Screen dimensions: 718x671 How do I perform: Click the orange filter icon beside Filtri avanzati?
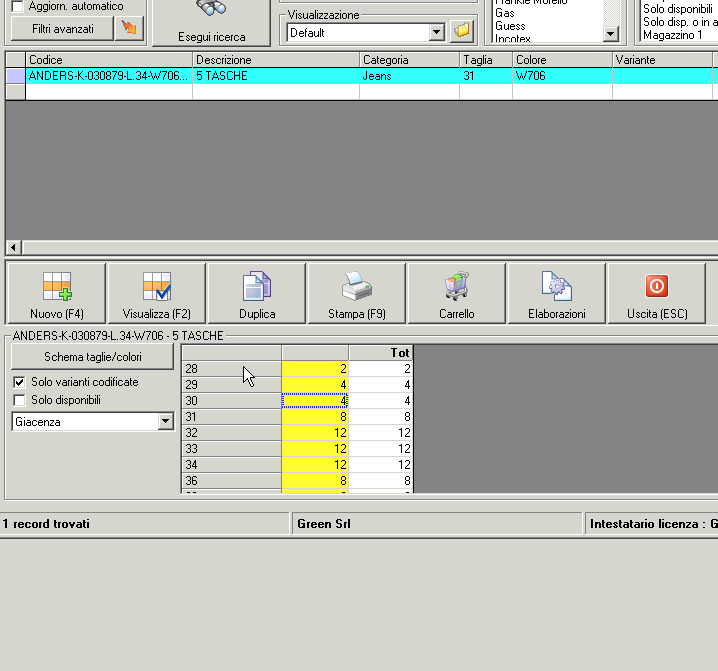pyautogui.click(x=129, y=28)
